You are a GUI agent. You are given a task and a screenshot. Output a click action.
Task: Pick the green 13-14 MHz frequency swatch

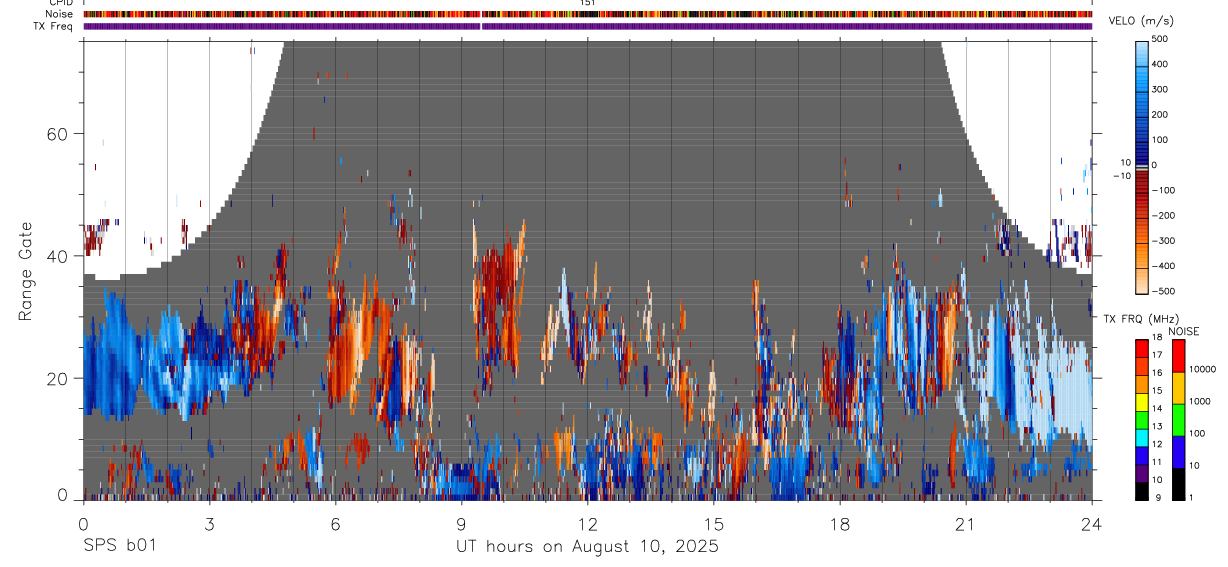click(x=1142, y=419)
